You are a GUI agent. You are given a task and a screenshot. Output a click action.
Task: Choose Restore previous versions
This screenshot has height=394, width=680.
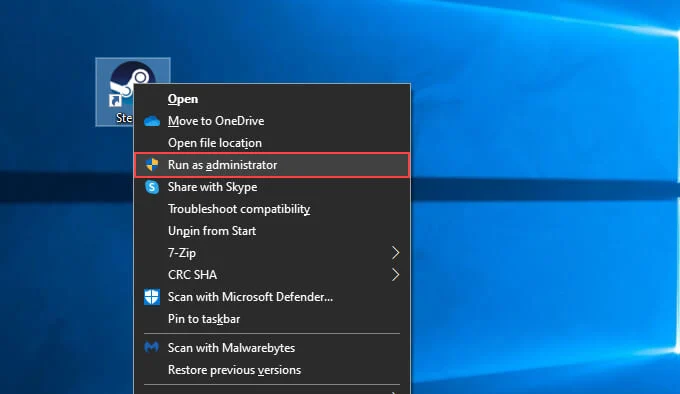pyautogui.click(x=272, y=370)
